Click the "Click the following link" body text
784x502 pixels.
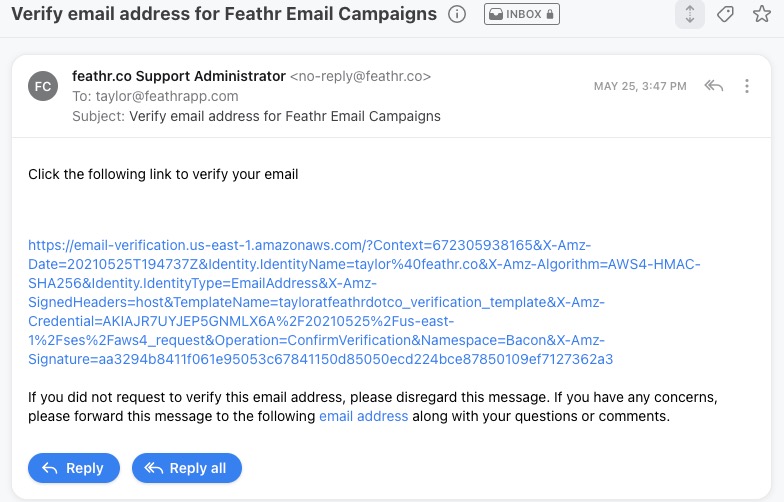(163, 174)
